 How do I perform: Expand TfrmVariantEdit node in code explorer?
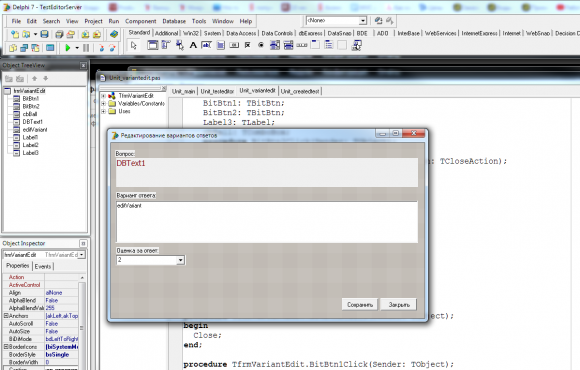tap(103, 96)
